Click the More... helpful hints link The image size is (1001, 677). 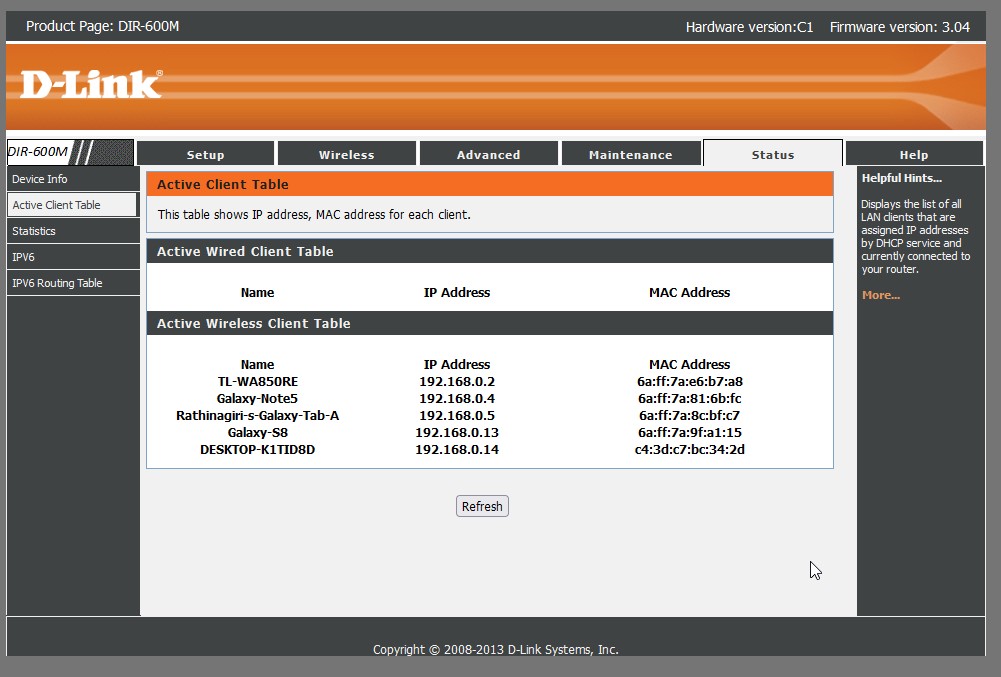click(x=880, y=295)
